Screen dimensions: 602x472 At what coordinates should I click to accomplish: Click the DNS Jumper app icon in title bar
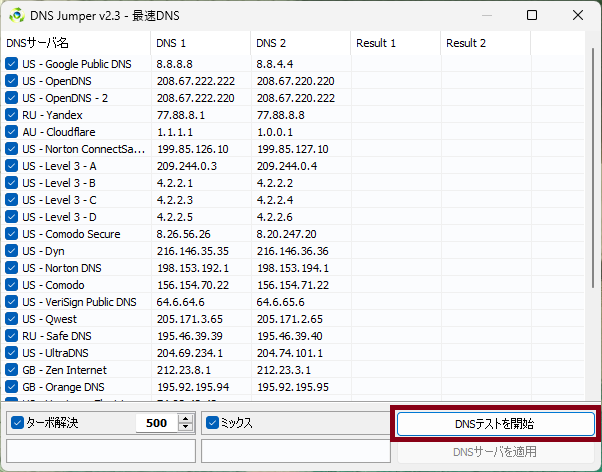(x=17, y=15)
